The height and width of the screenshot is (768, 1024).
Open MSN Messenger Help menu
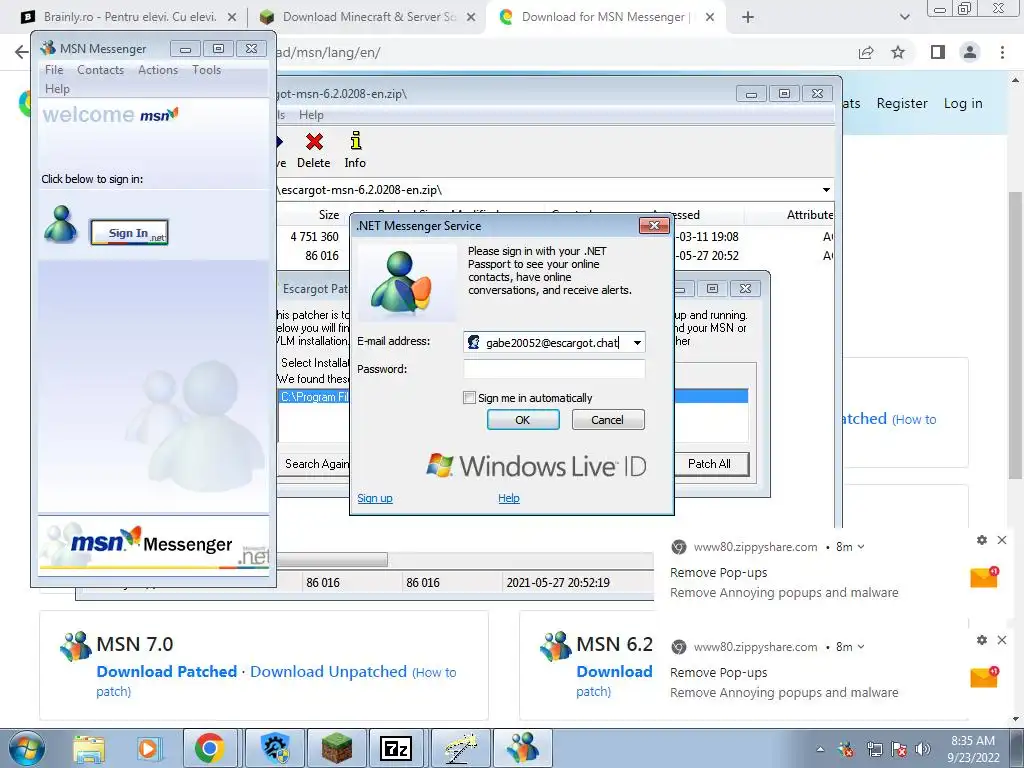(x=57, y=89)
